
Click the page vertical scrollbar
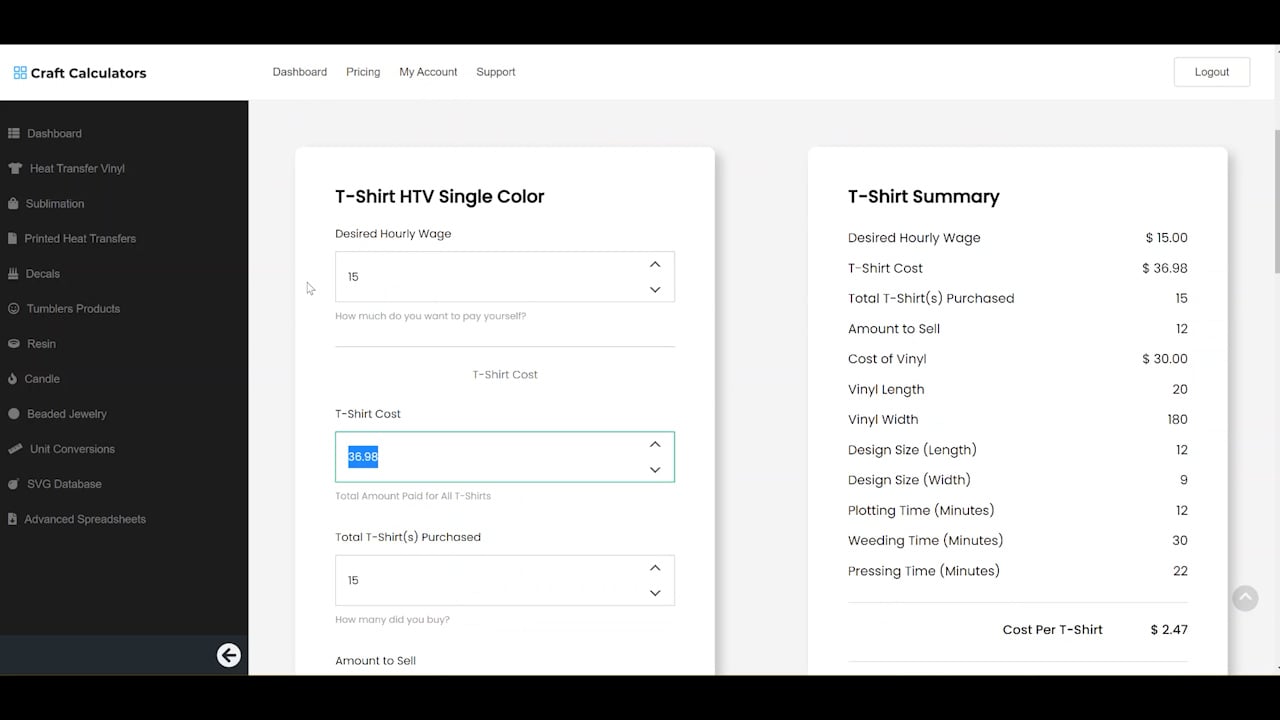[1276, 200]
